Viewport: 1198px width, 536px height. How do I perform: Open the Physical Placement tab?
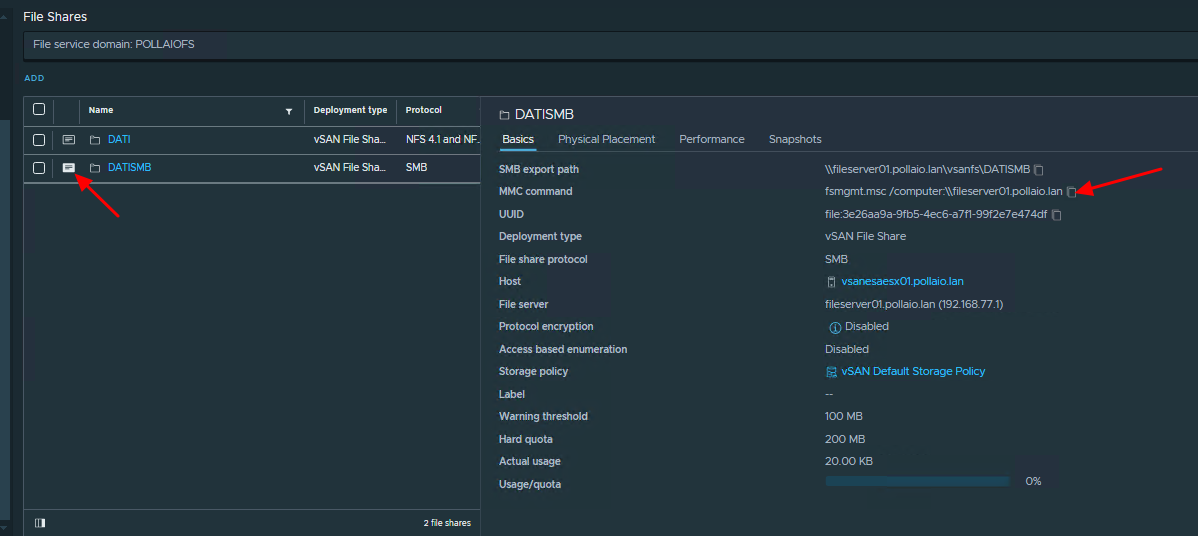tap(607, 139)
